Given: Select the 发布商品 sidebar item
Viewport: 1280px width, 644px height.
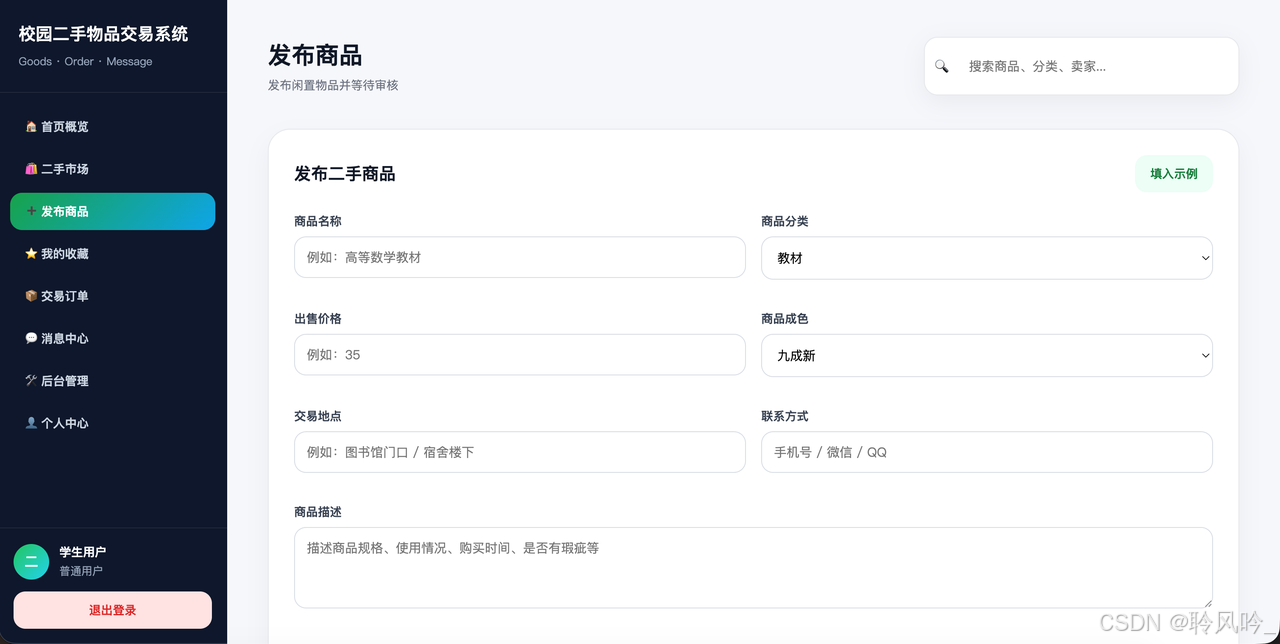Looking at the screenshot, I should 112,211.
